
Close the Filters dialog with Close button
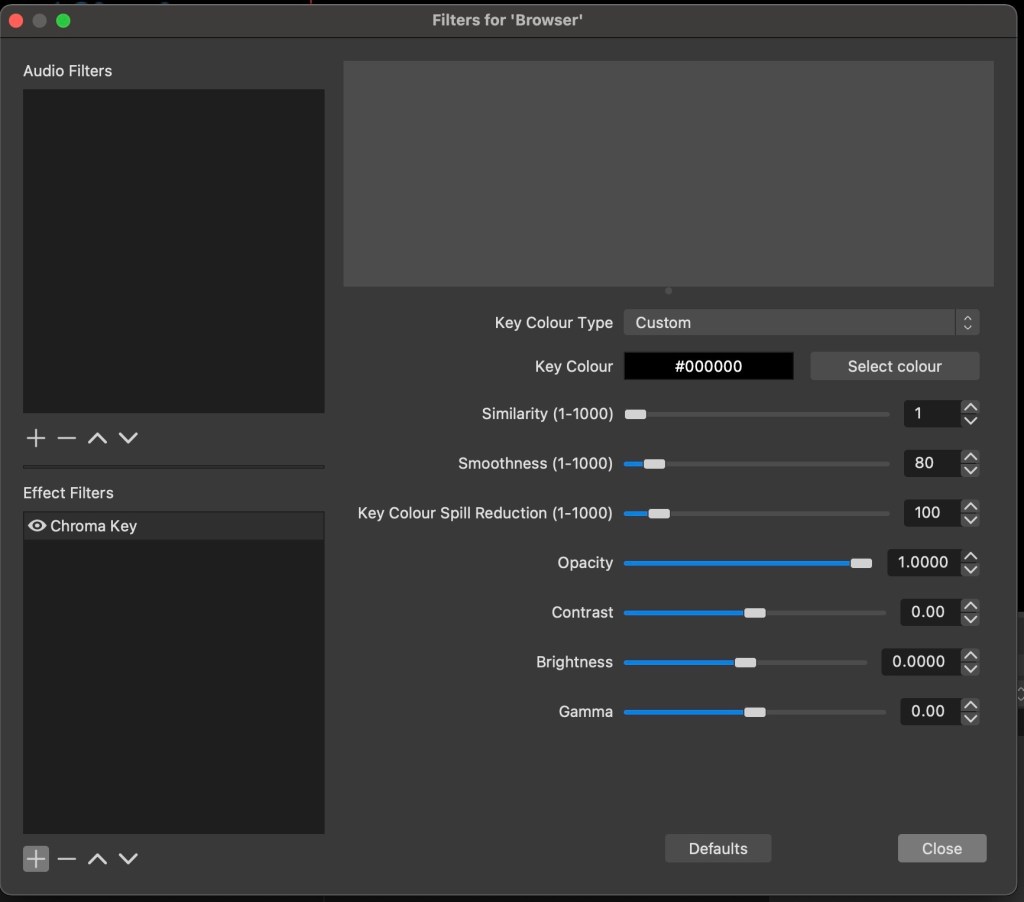click(941, 849)
